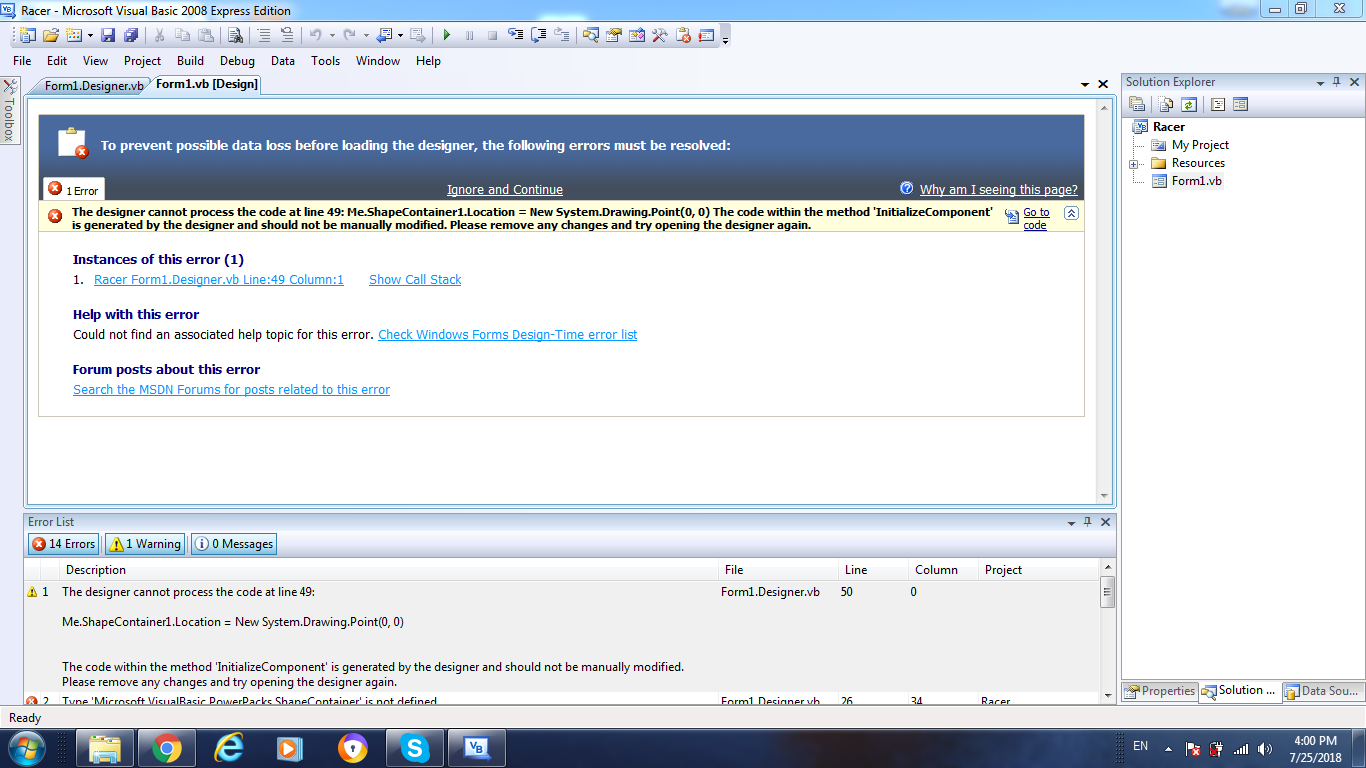Open the Add New Item dropdown arrow
Image resolution: width=1366 pixels, height=768 pixels.
pyautogui.click(x=90, y=35)
